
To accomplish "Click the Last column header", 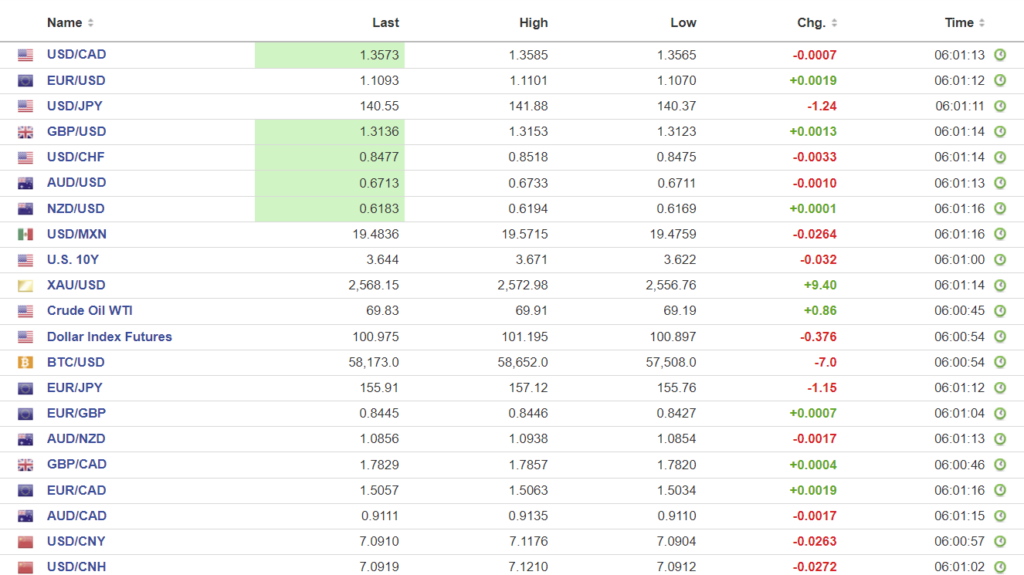I will [x=385, y=23].
